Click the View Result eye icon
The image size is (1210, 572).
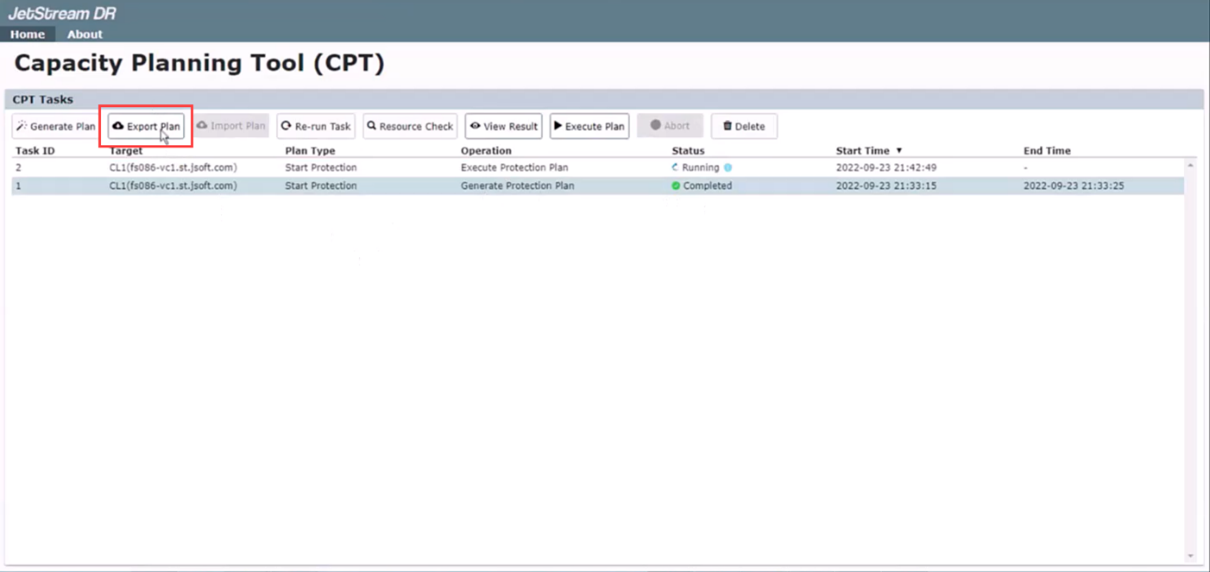point(475,126)
